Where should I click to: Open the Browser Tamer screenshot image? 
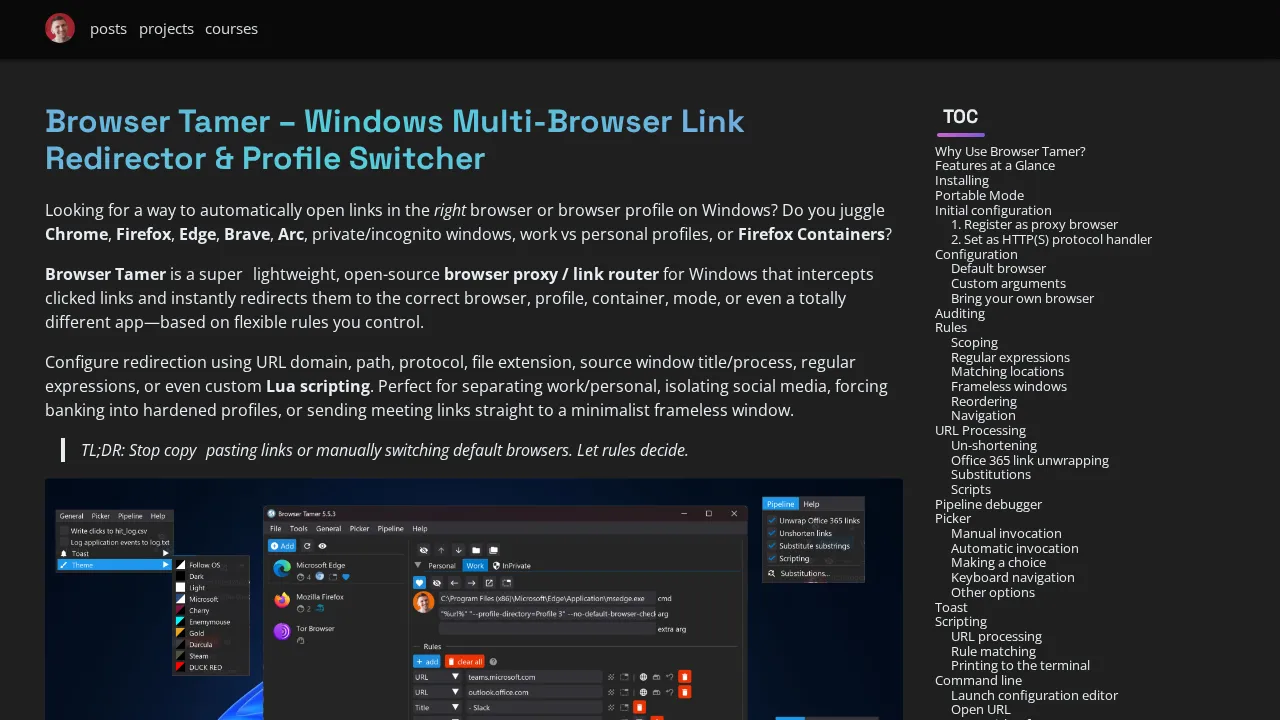(474, 599)
